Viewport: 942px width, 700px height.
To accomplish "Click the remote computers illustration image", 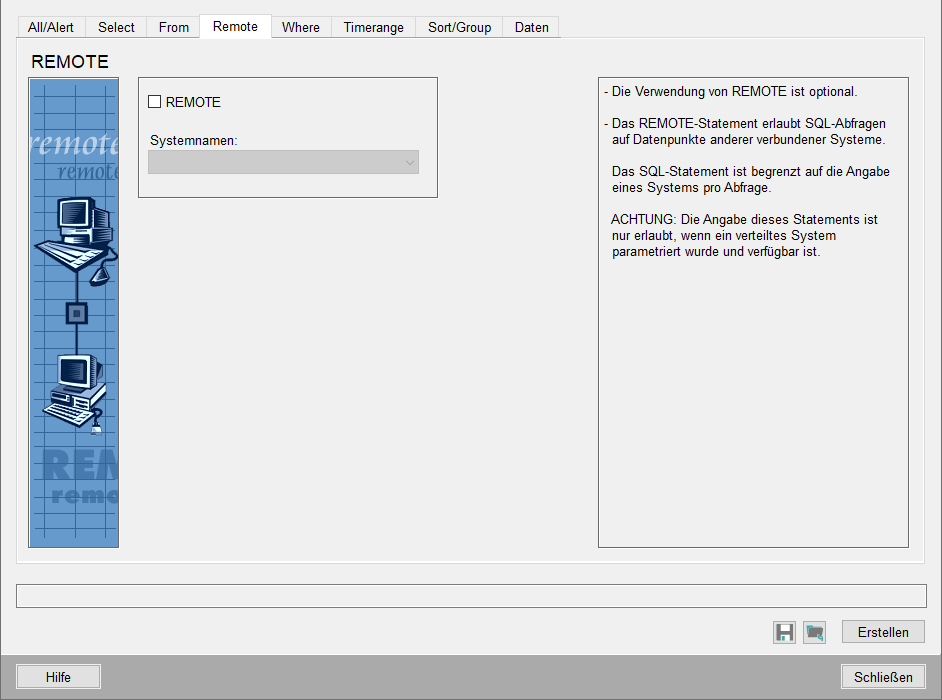I will (74, 312).
